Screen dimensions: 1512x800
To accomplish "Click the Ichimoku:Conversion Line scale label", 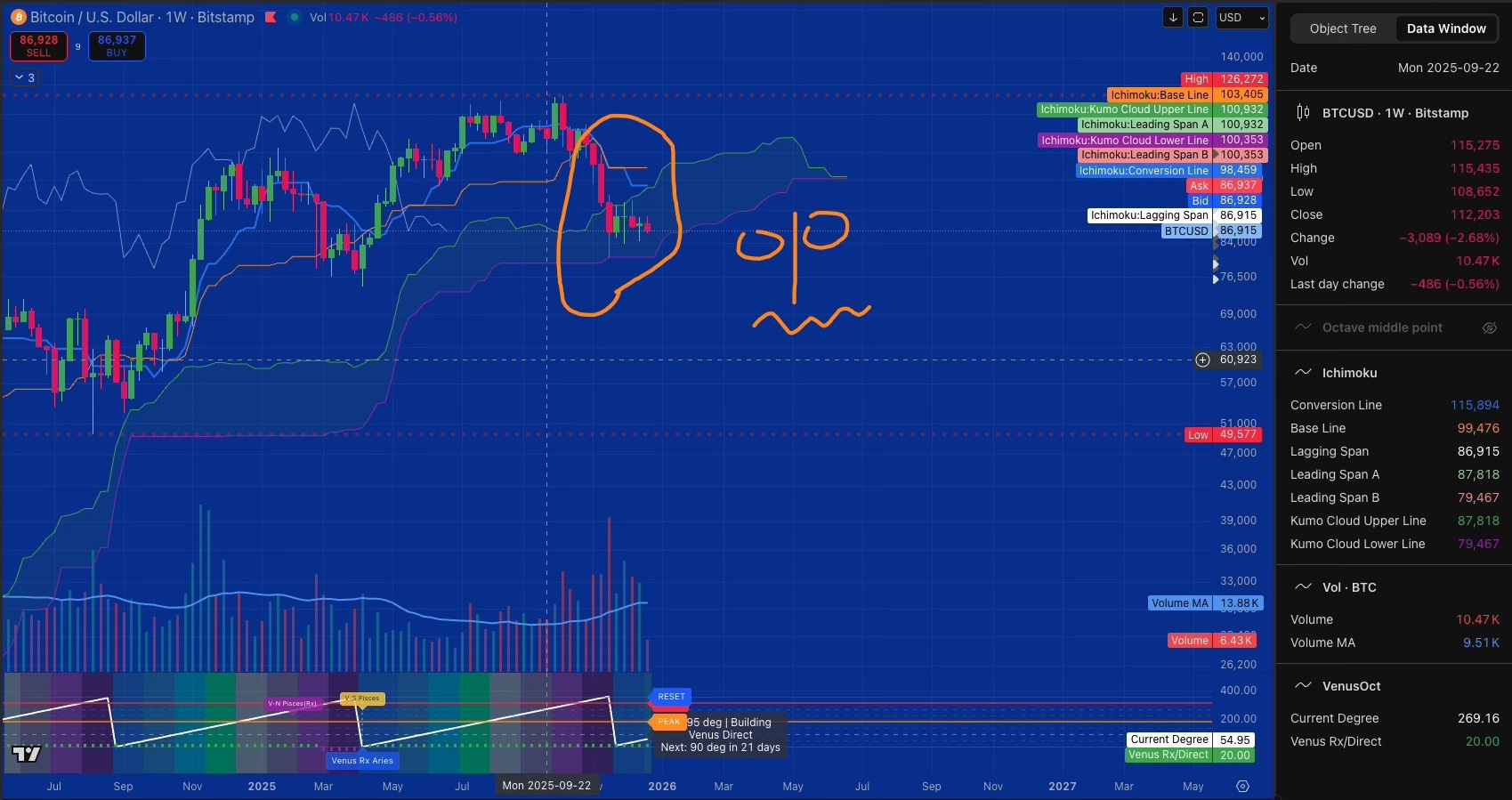I will coord(1168,171).
